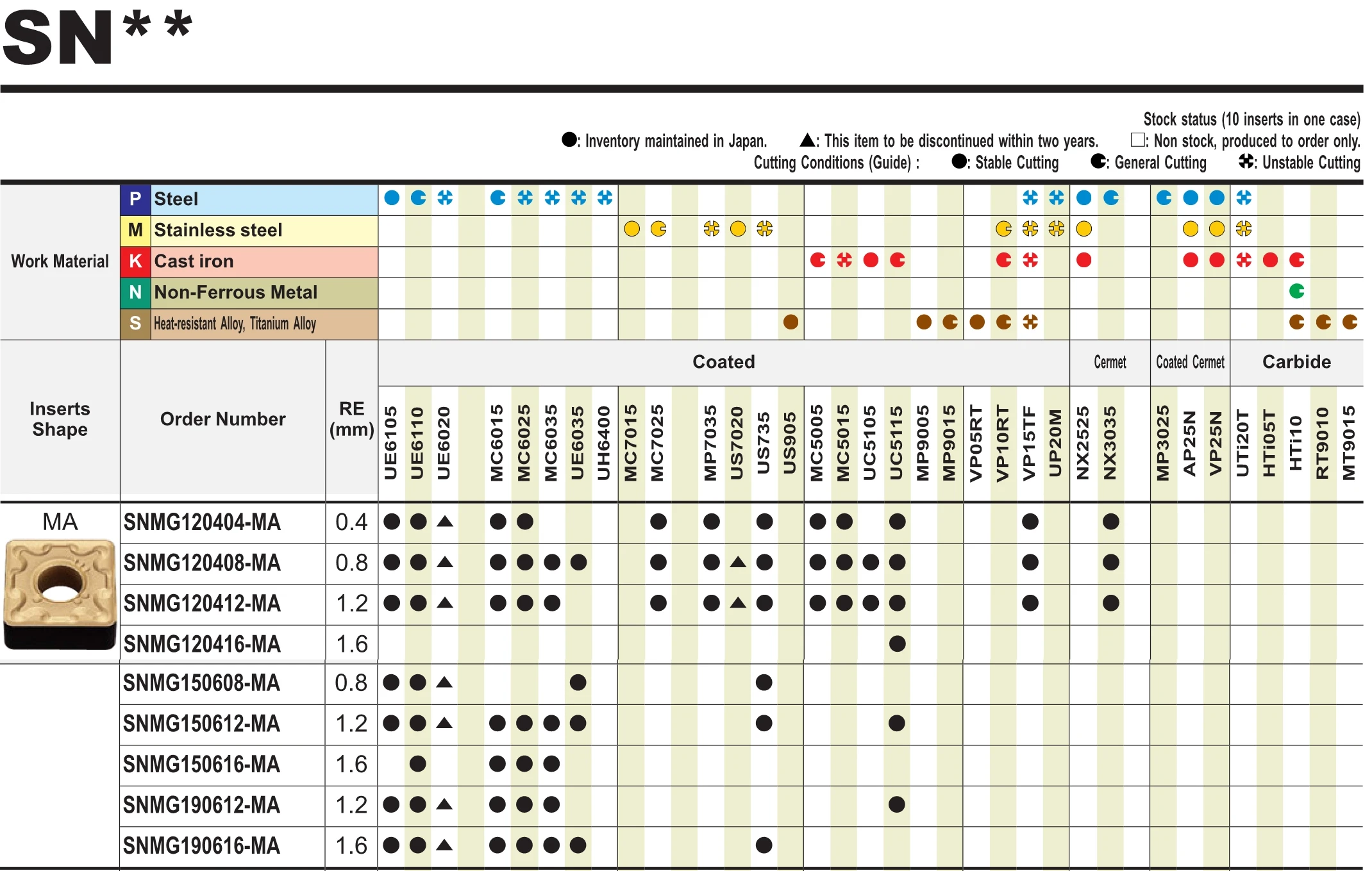1372x871 pixels.
Task: Select order number SNMG120416-MA
Action: point(202,644)
